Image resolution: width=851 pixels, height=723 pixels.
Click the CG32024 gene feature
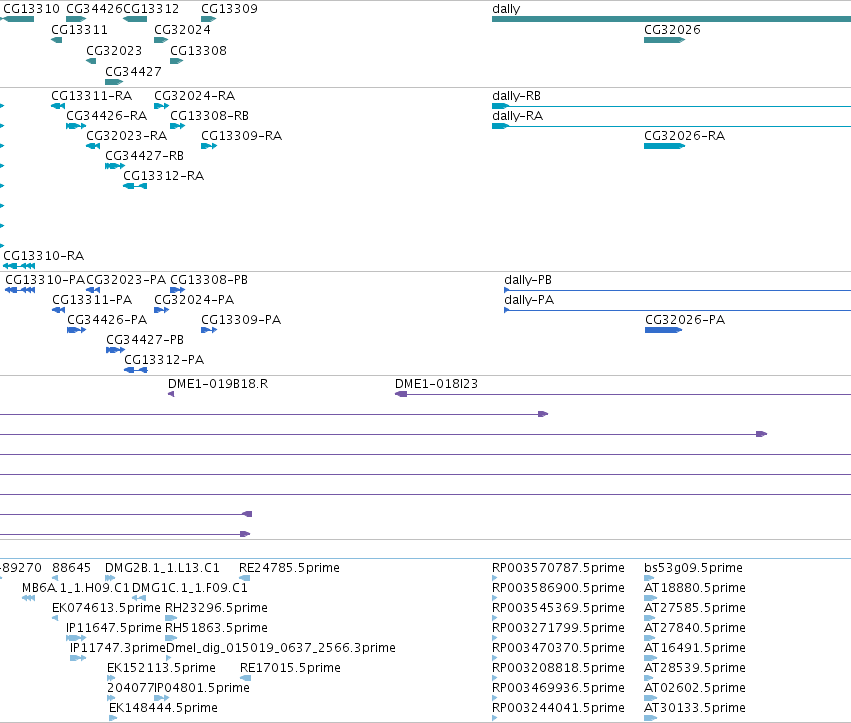[161, 40]
